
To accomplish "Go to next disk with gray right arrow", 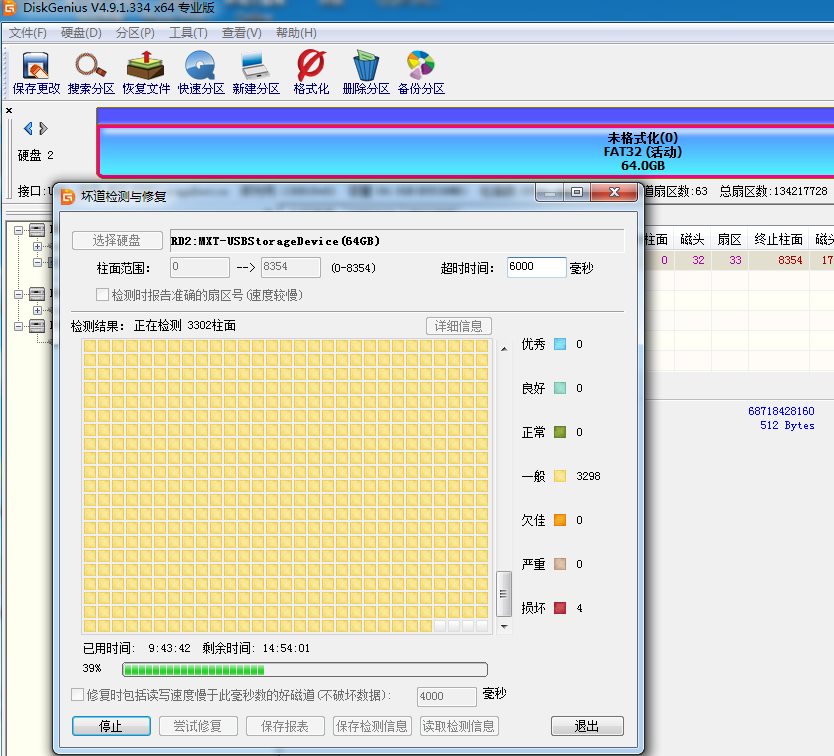I will (44, 128).
